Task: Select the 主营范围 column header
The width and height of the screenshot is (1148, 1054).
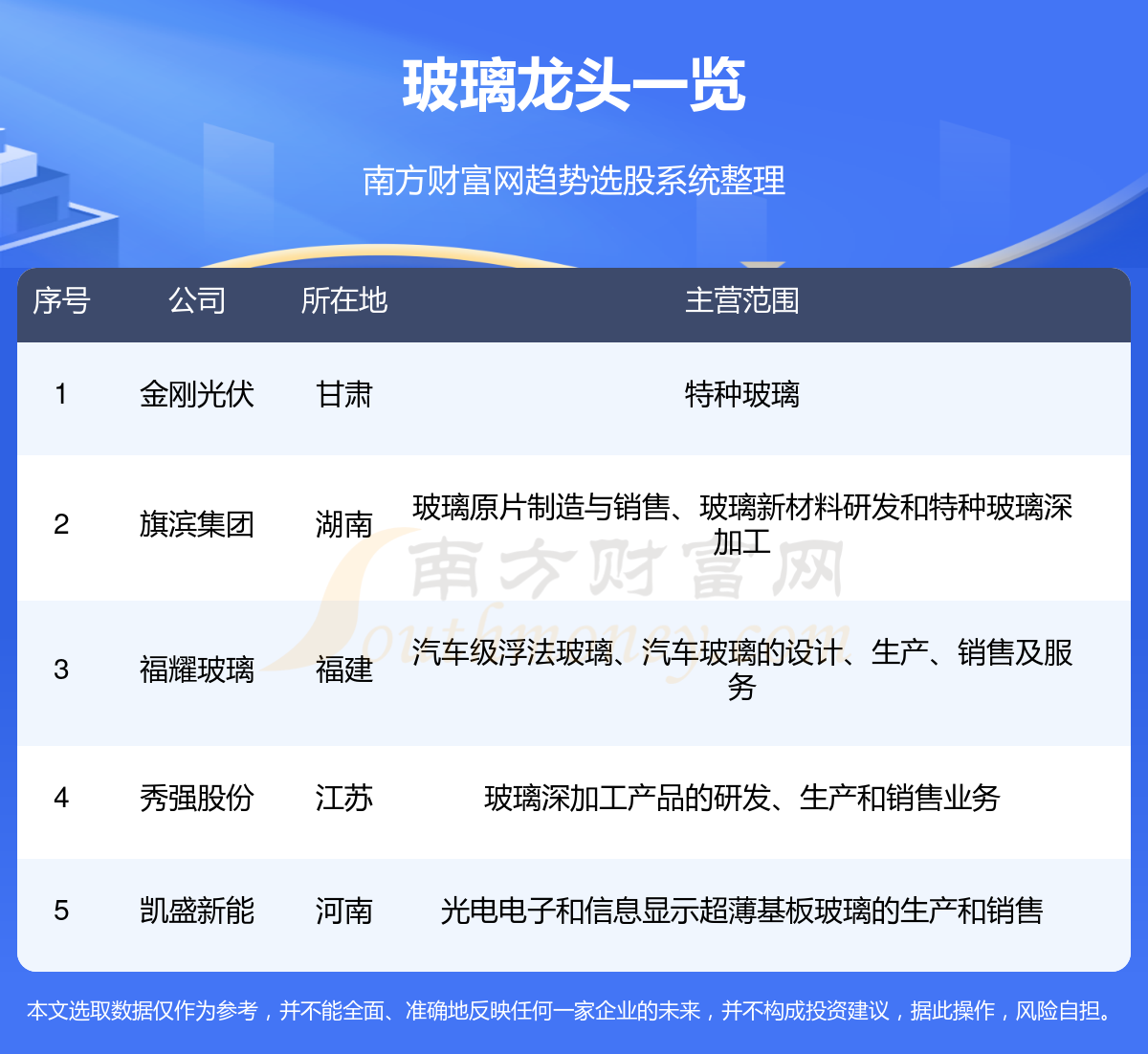Action: pyautogui.click(x=741, y=300)
